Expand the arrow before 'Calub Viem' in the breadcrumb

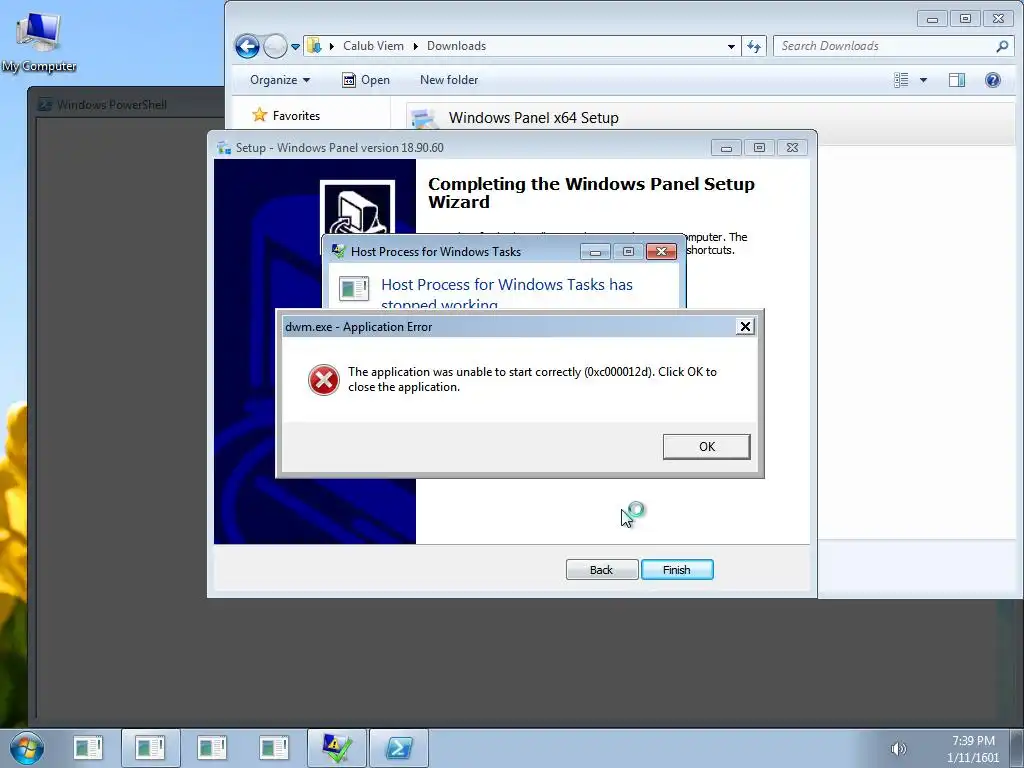click(x=332, y=46)
